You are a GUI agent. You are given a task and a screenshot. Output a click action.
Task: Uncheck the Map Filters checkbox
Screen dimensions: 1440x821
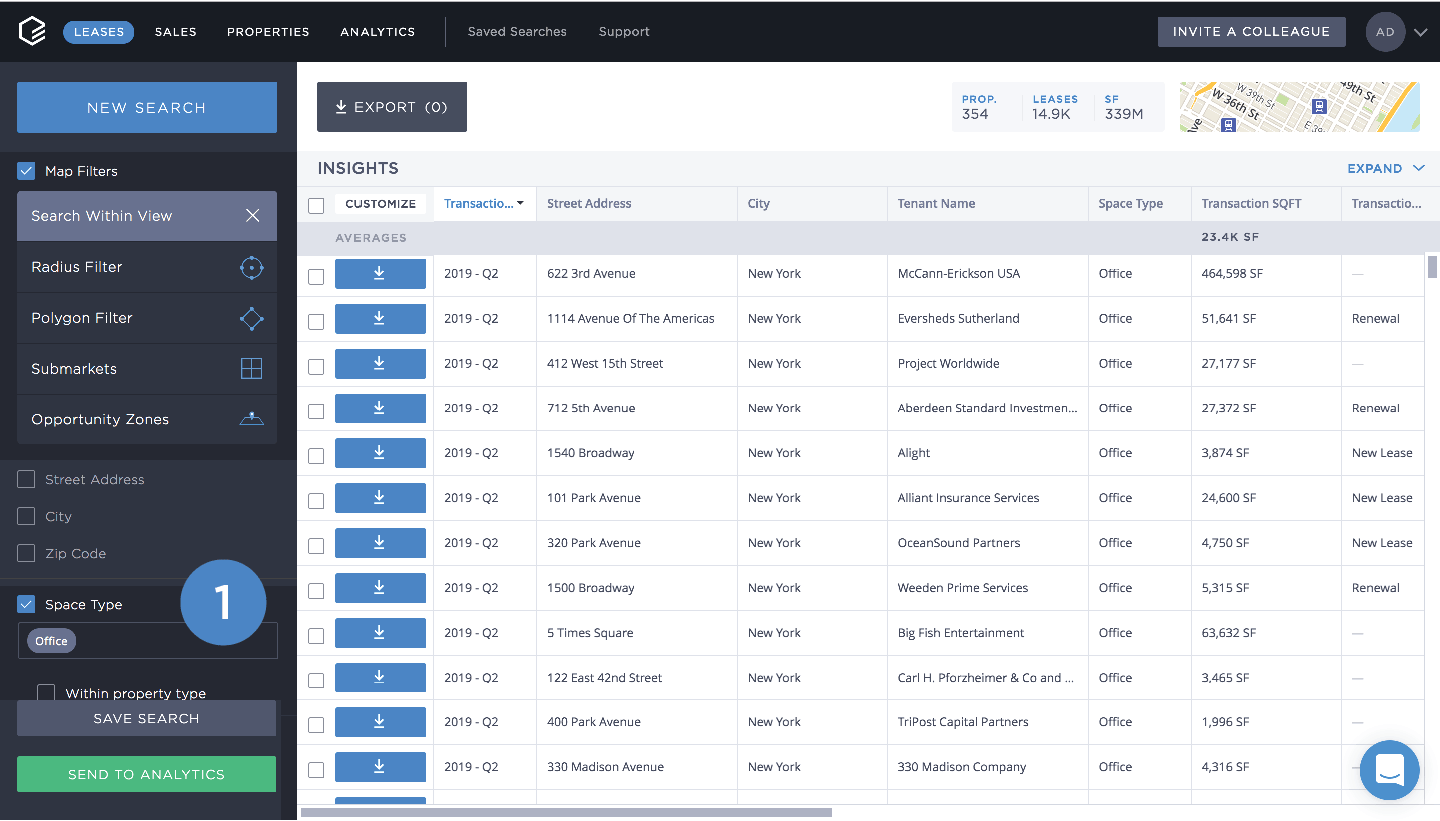pyautogui.click(x=26, y=170)
